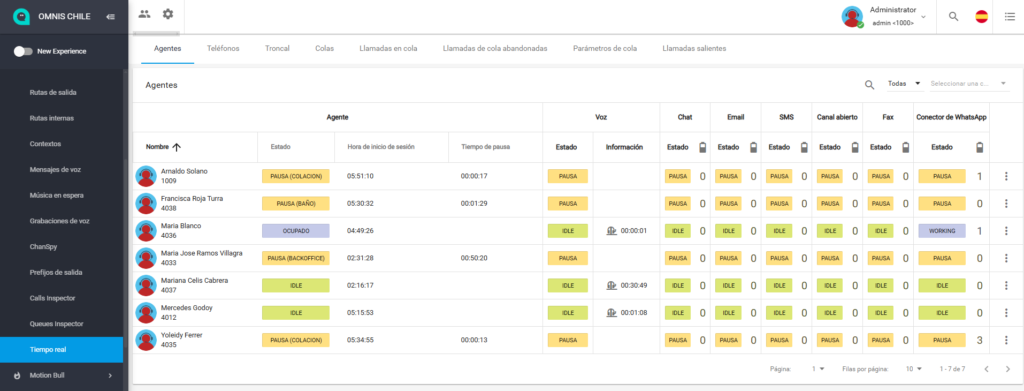Image resolution: width=1024 pixels, height=391 pixels.
Task: Switch to the Colas tab
Action: click(x=325, y=48)
